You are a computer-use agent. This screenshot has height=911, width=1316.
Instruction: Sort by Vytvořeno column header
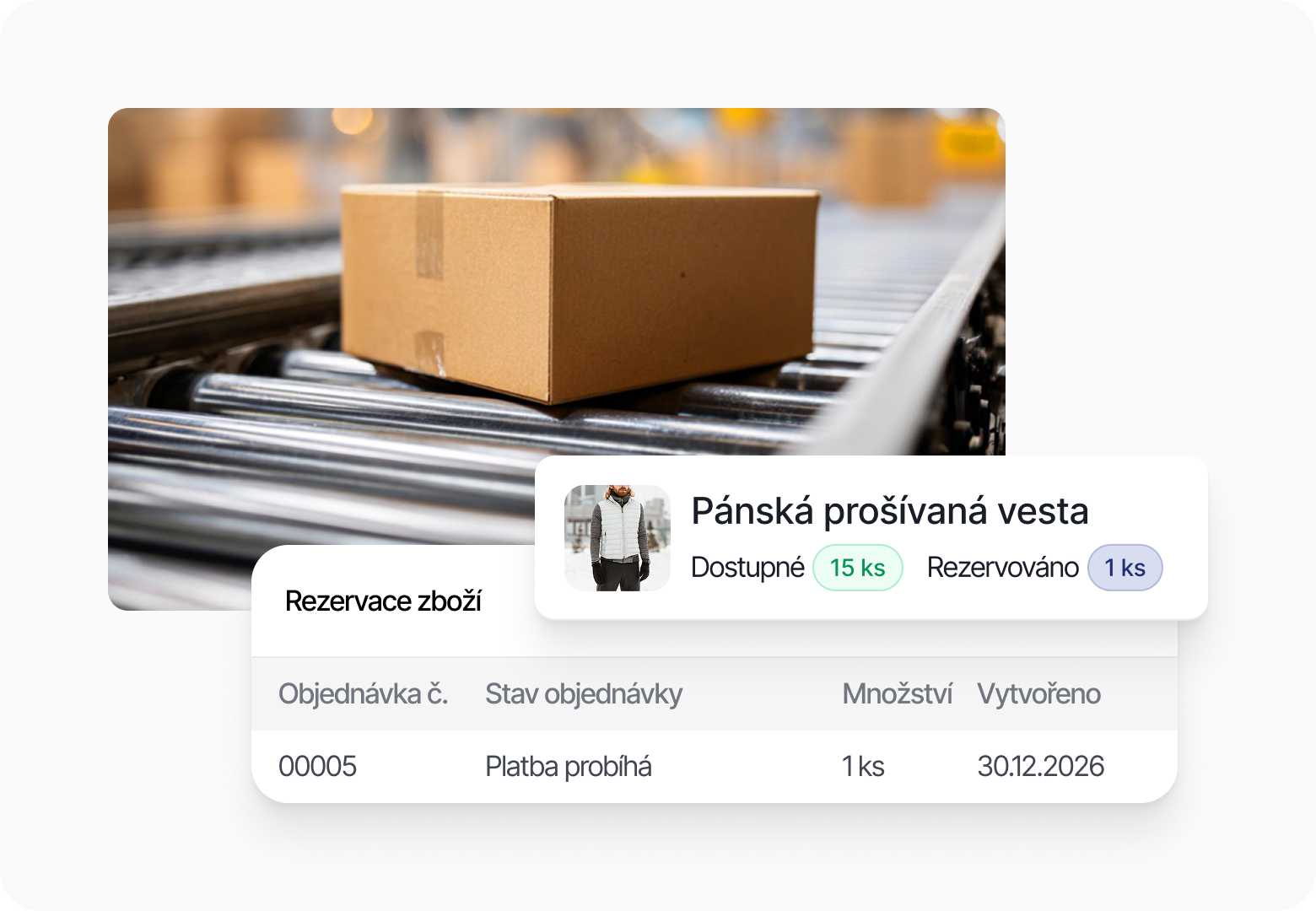tap(1039, 694)
